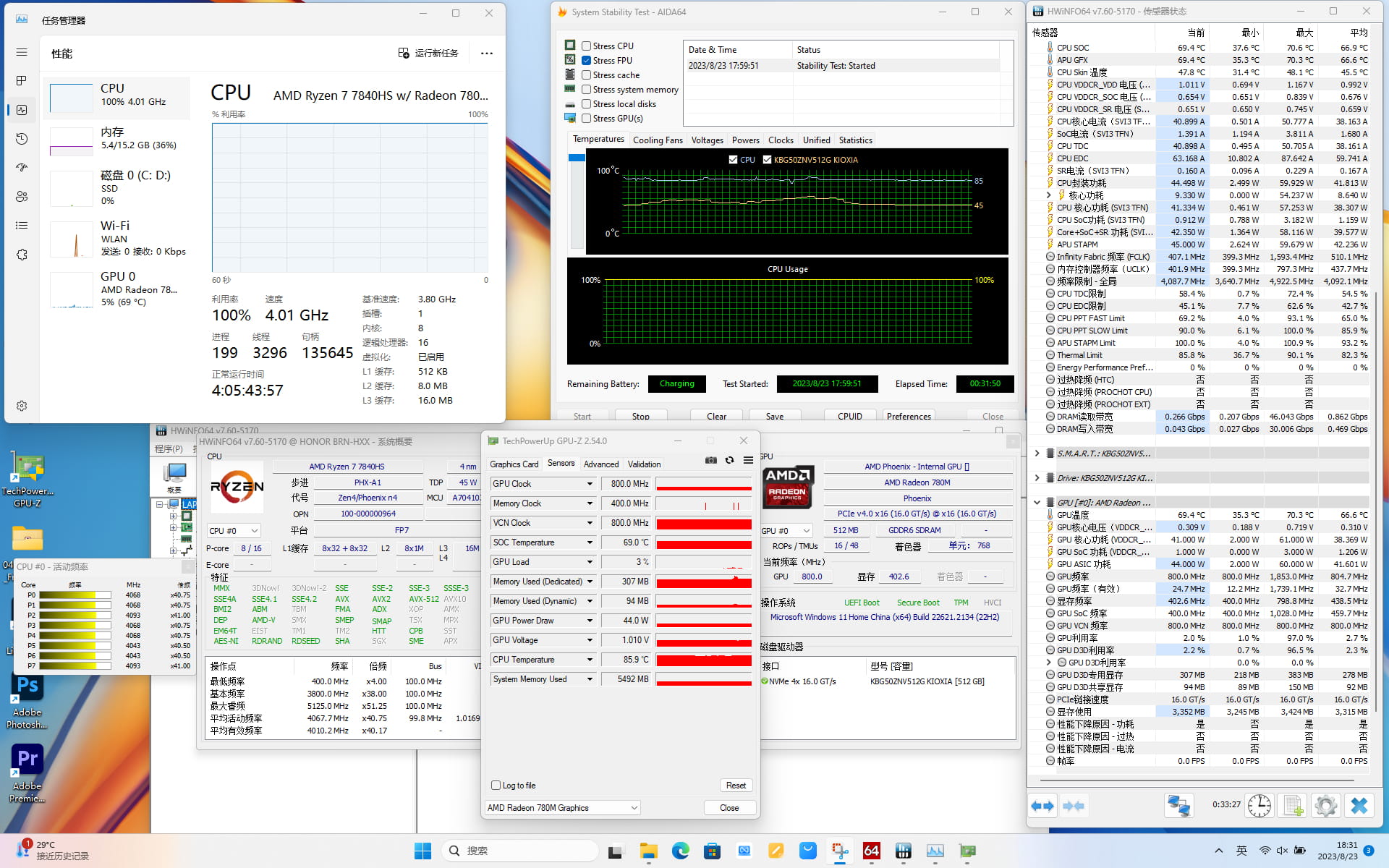Open Microsoft Edge from taskbar

click(680, 851)
